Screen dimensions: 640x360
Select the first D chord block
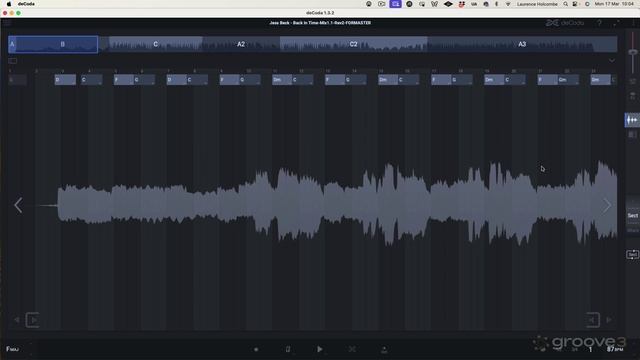(65, 80)
